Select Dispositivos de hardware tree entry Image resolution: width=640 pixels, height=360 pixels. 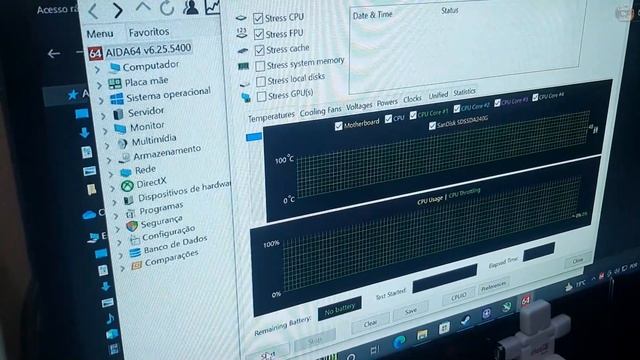pyautogui.click(x=184, y=192)
